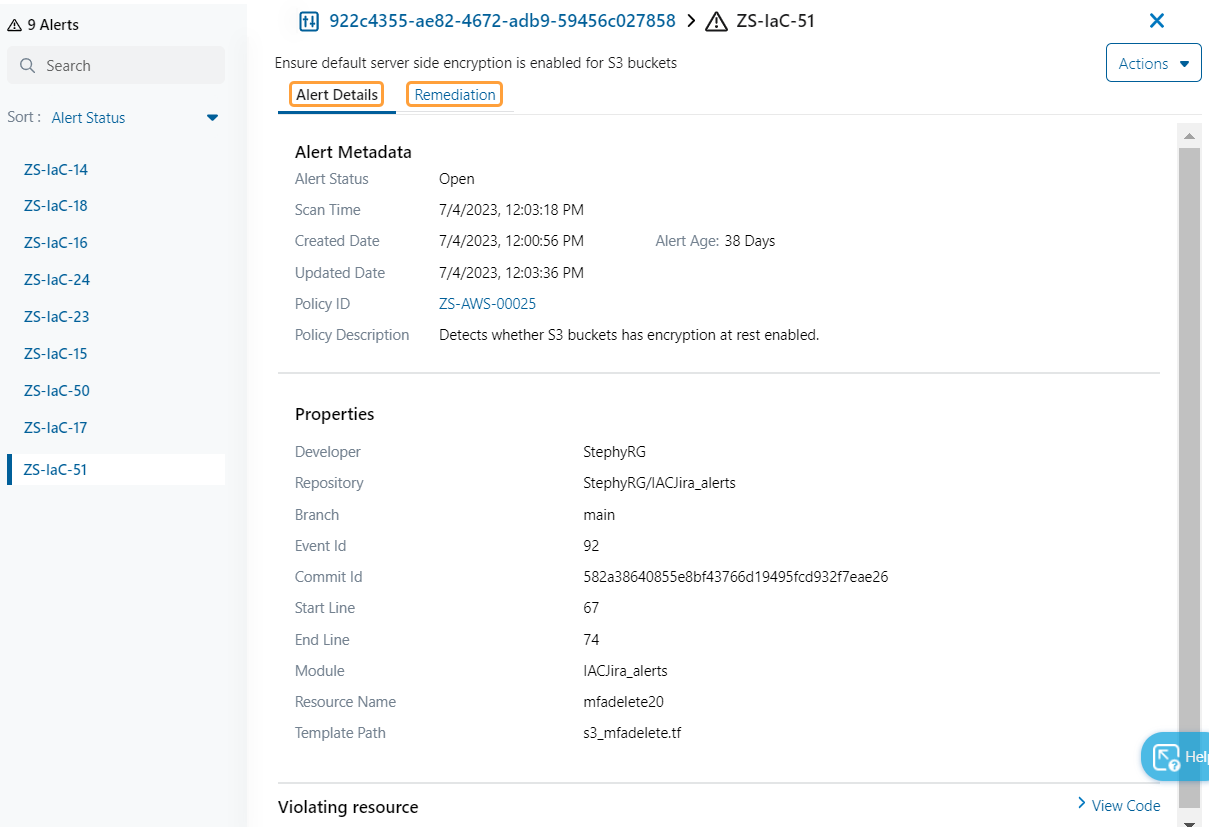This screenshot has height=827, width=1209.
Task: Click the magnifier icon in the search bar
Action: [x=29, y=65]
